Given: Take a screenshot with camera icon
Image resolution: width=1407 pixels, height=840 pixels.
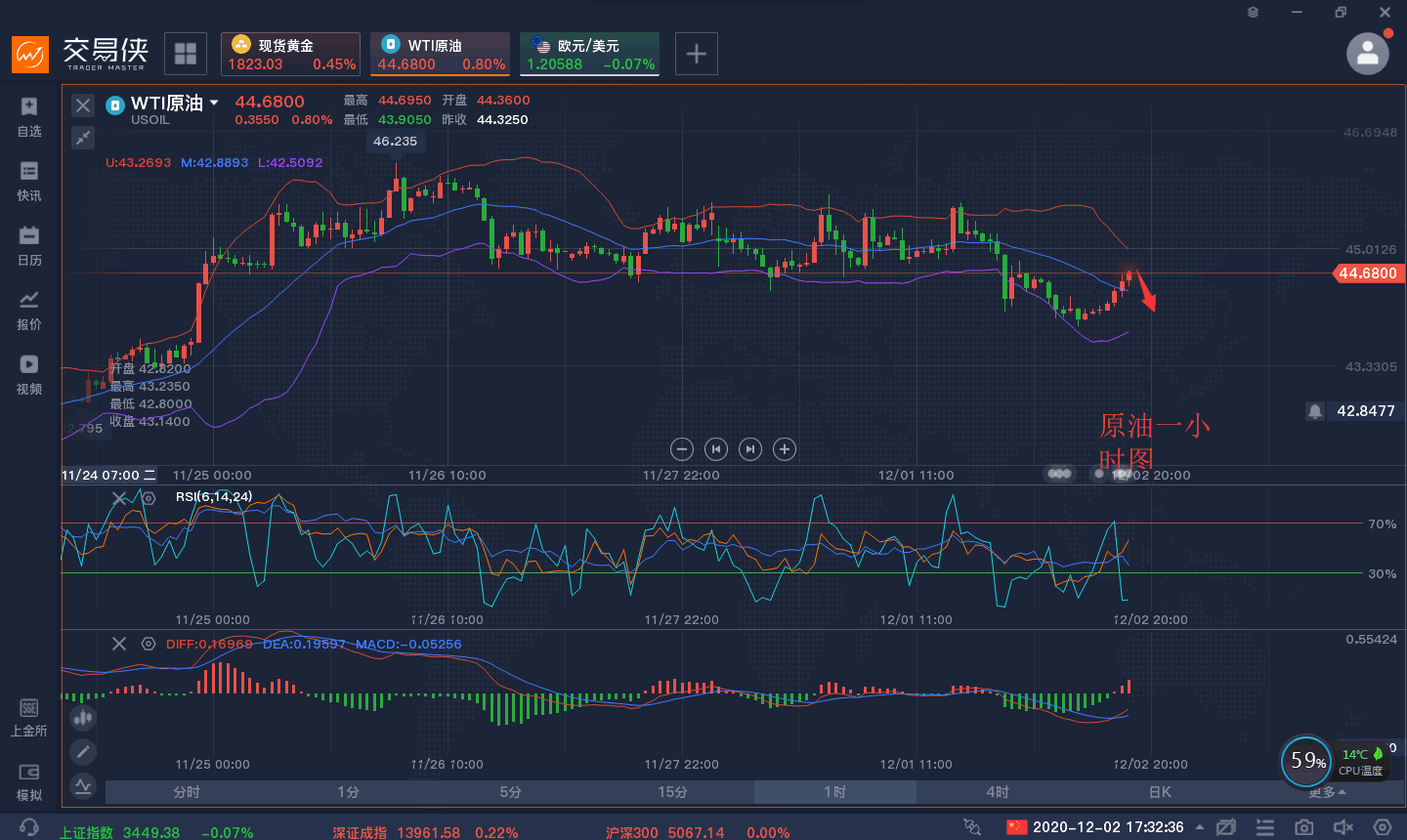Looking at the screenshot, I should [x=1304, y=827].
